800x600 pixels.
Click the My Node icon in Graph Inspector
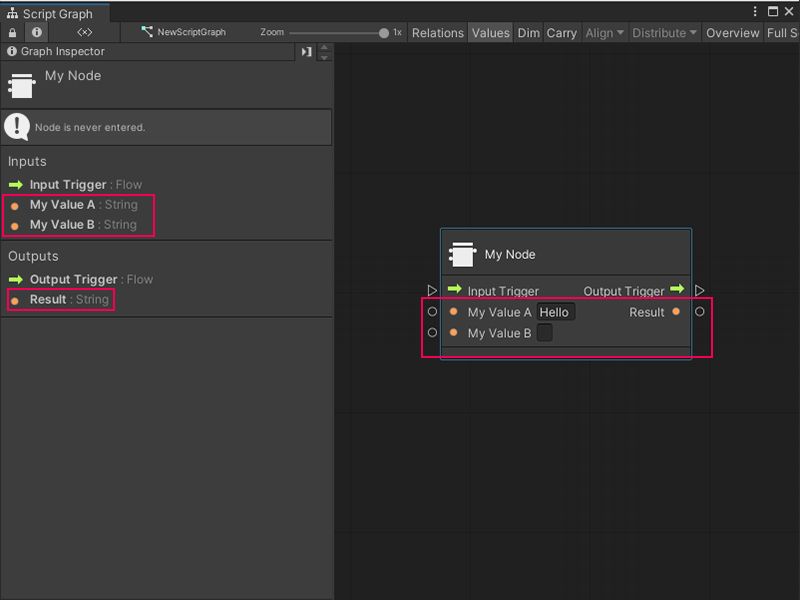tap(24, 85)
